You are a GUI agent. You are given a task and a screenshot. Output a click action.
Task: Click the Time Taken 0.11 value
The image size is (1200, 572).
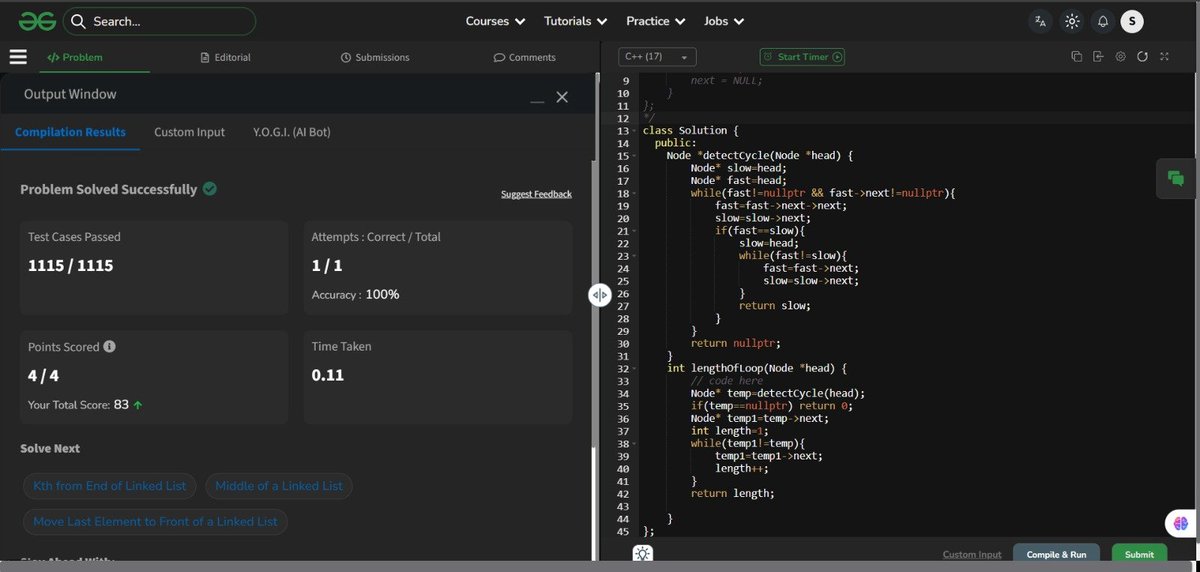[x=328, y=376]
